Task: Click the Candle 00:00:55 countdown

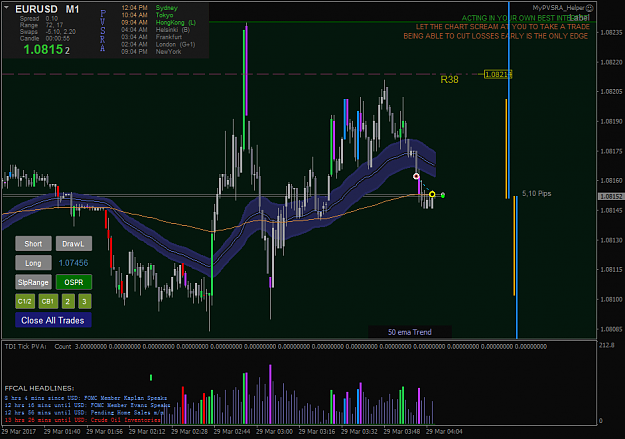Action: point(45,38)
